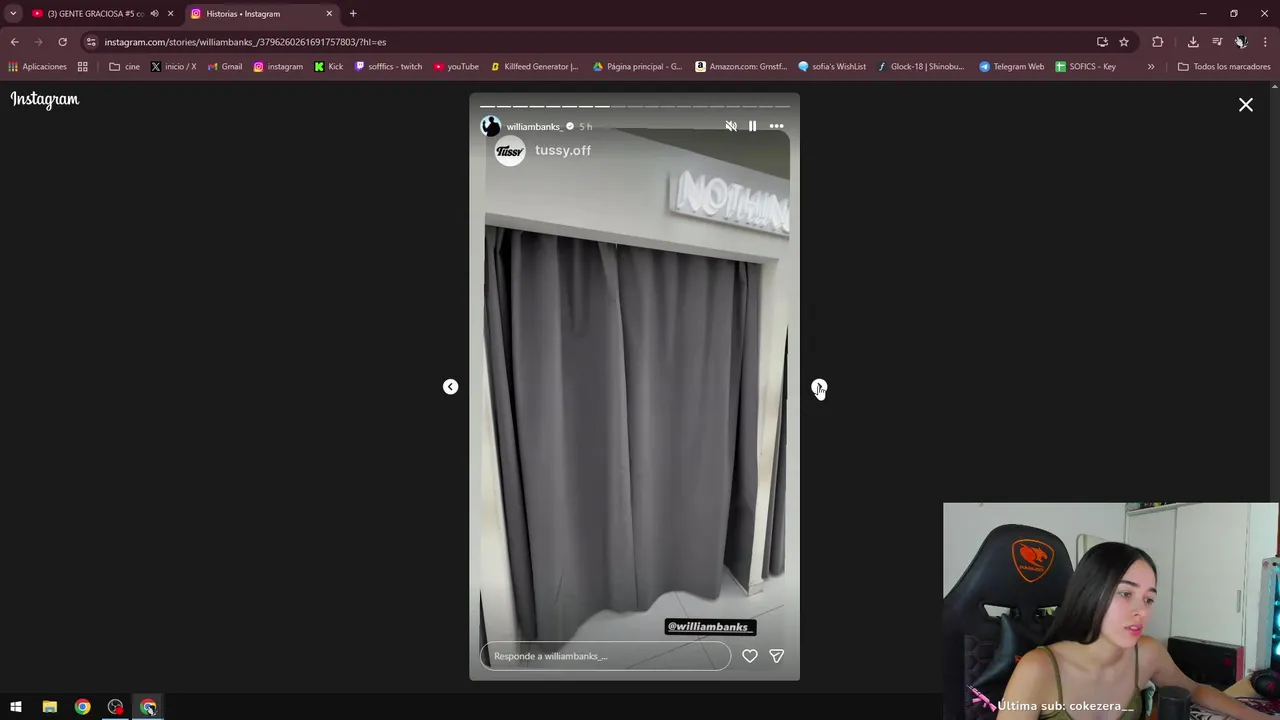The height and width of the screenshot is (720, 1280).
Task: Open the inicio / X bookmark
Action: click(173, 67)
